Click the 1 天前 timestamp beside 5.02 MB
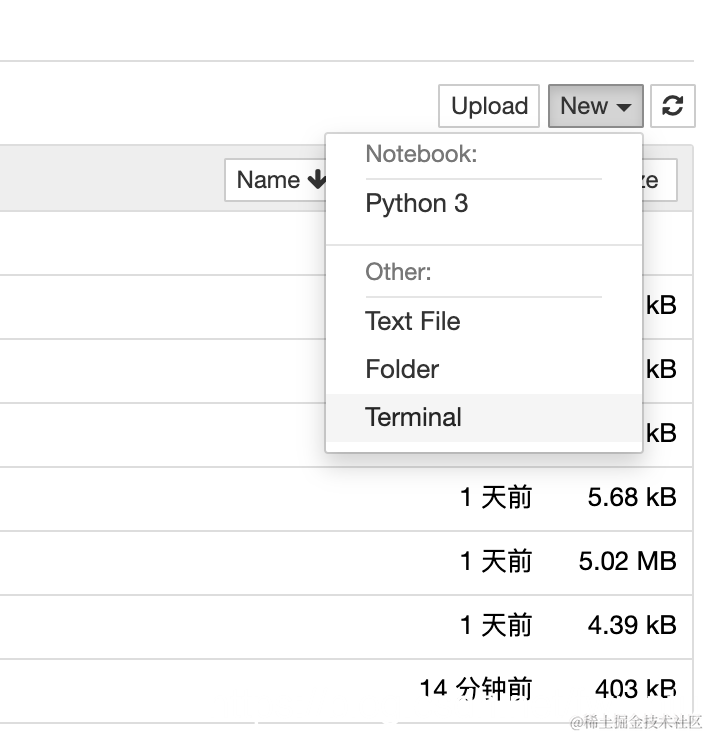 [x=496, y=561]
